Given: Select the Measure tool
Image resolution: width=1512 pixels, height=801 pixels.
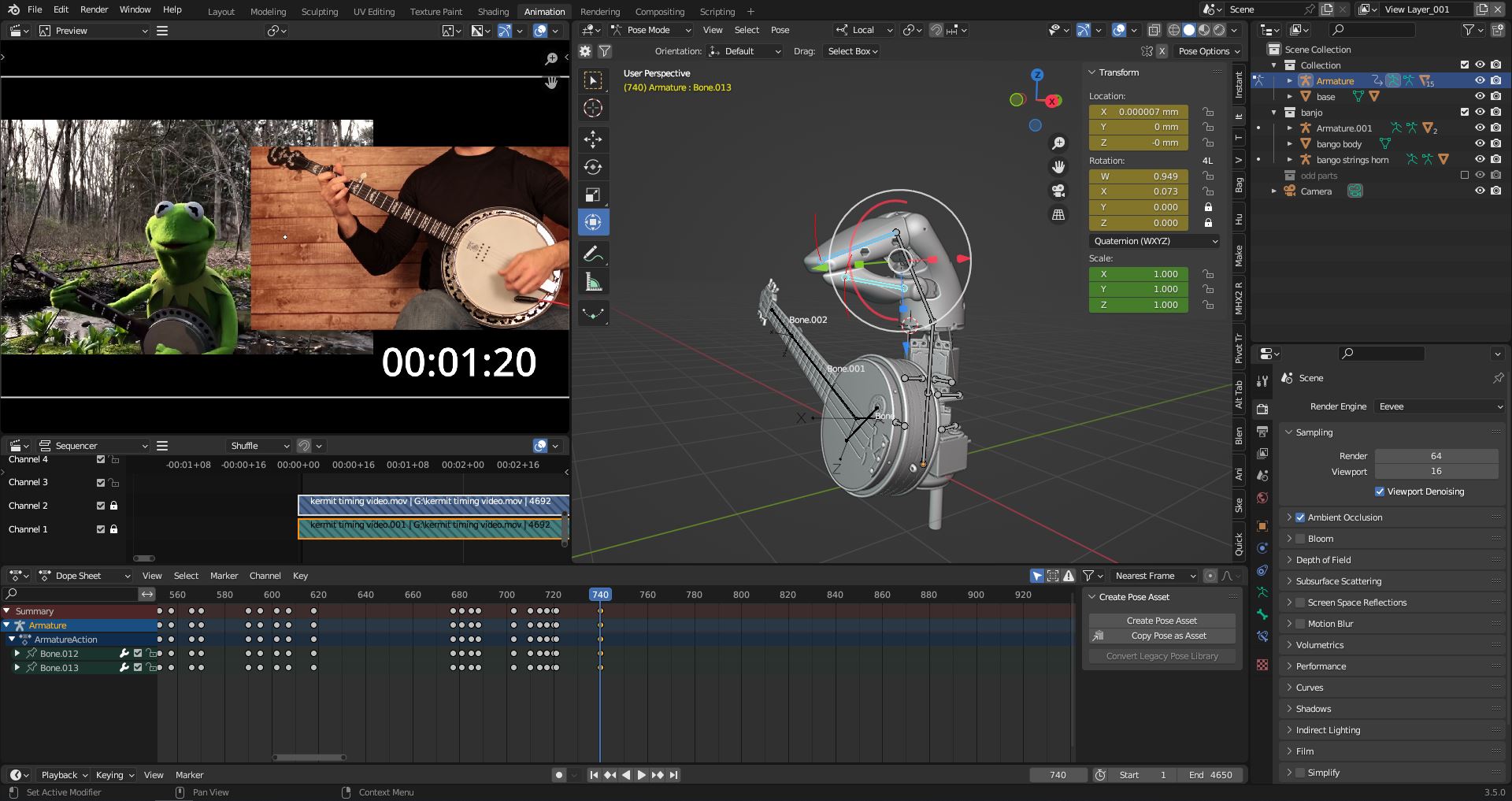Looking at the screenshot, I should [593, 282].
